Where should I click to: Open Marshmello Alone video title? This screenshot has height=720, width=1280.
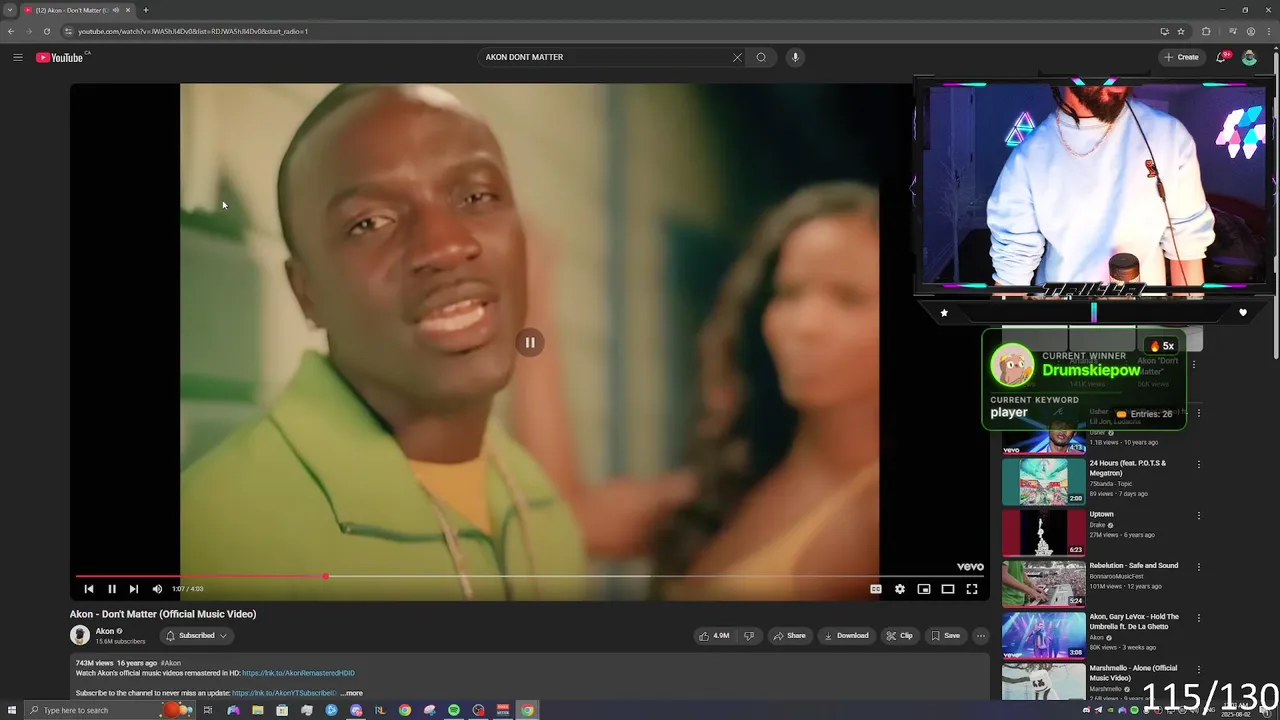point(1133,673)
